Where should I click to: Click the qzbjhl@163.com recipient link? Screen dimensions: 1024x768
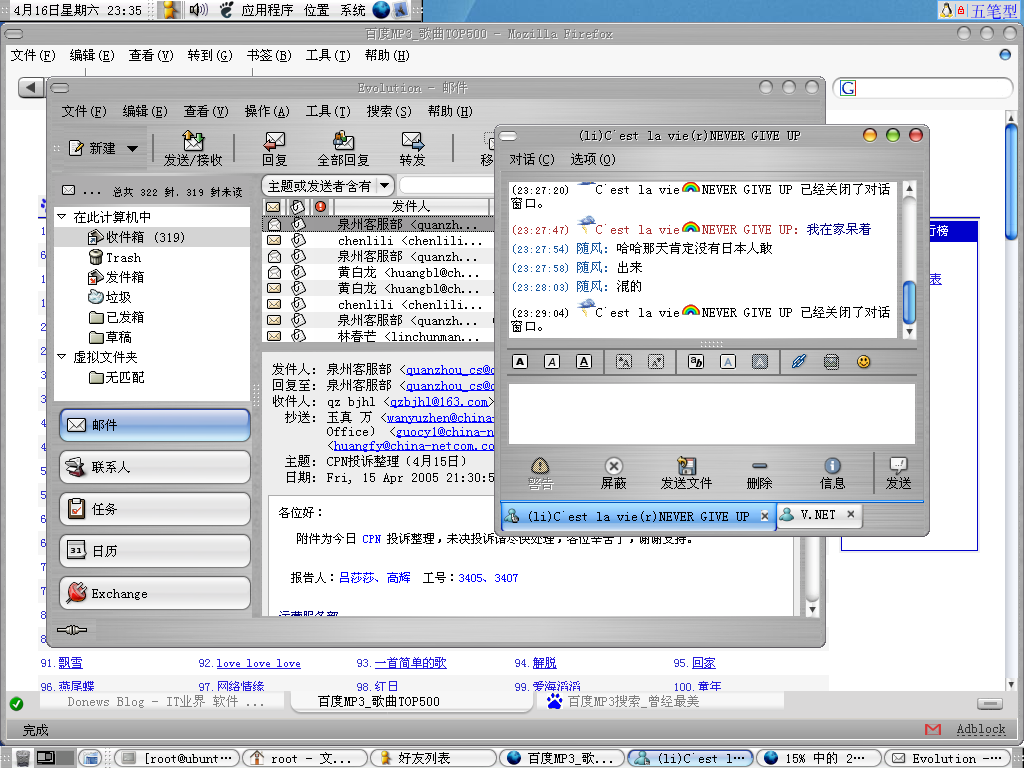(439, 402)
